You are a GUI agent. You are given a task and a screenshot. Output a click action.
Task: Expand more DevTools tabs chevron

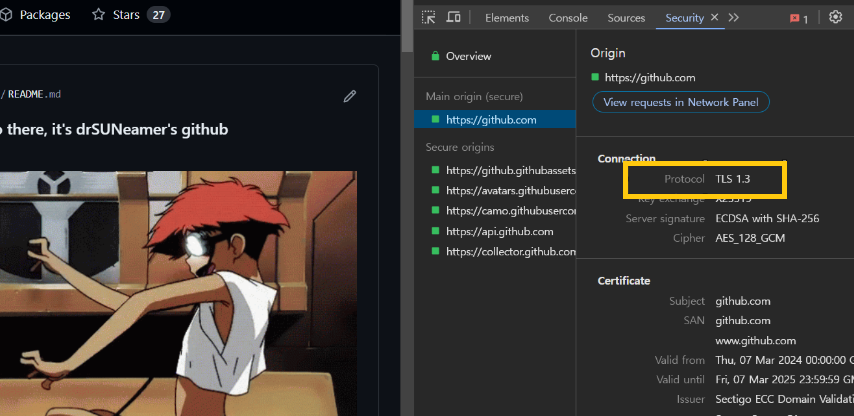(734, 17)
